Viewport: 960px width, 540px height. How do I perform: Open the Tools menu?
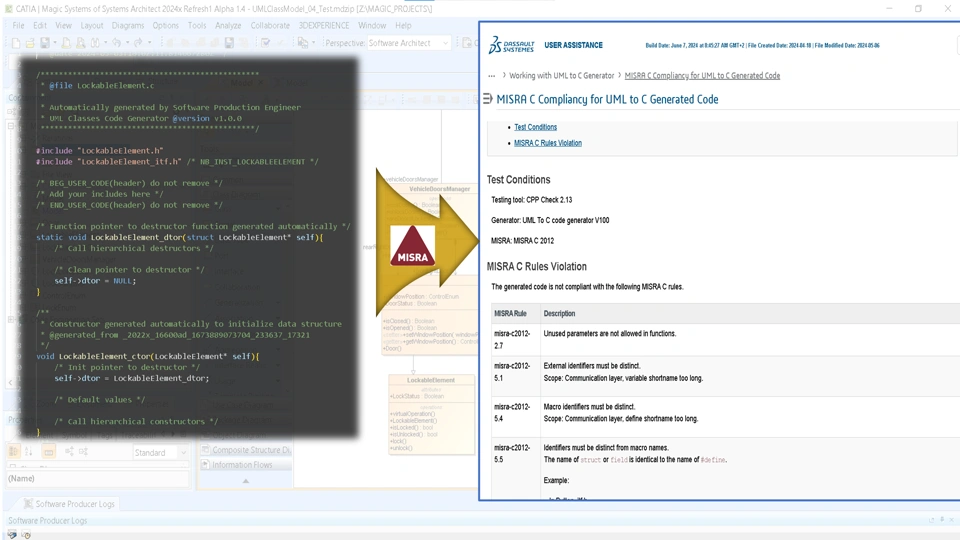coord(197,25)
